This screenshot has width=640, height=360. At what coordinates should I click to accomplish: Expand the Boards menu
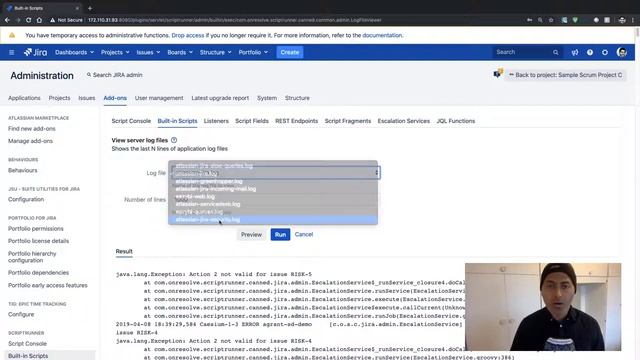180,52
